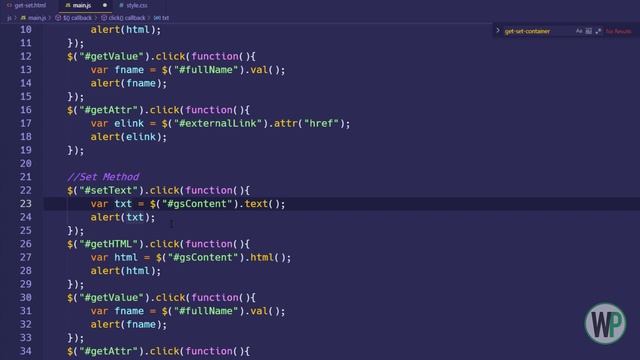The image size is (640, 360).
Task: Click line number 23 in the gutter
Action: click(x=26, y=204)
